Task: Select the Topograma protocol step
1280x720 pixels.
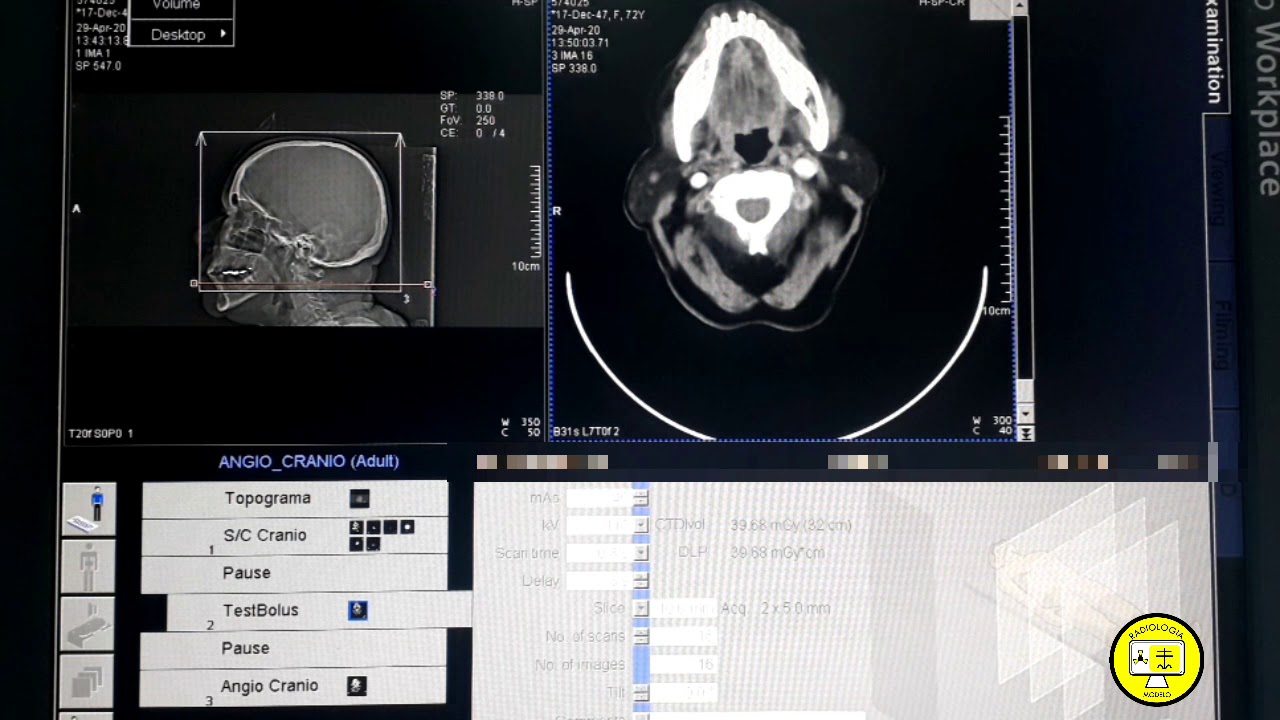Action: [x=294, y=498]
